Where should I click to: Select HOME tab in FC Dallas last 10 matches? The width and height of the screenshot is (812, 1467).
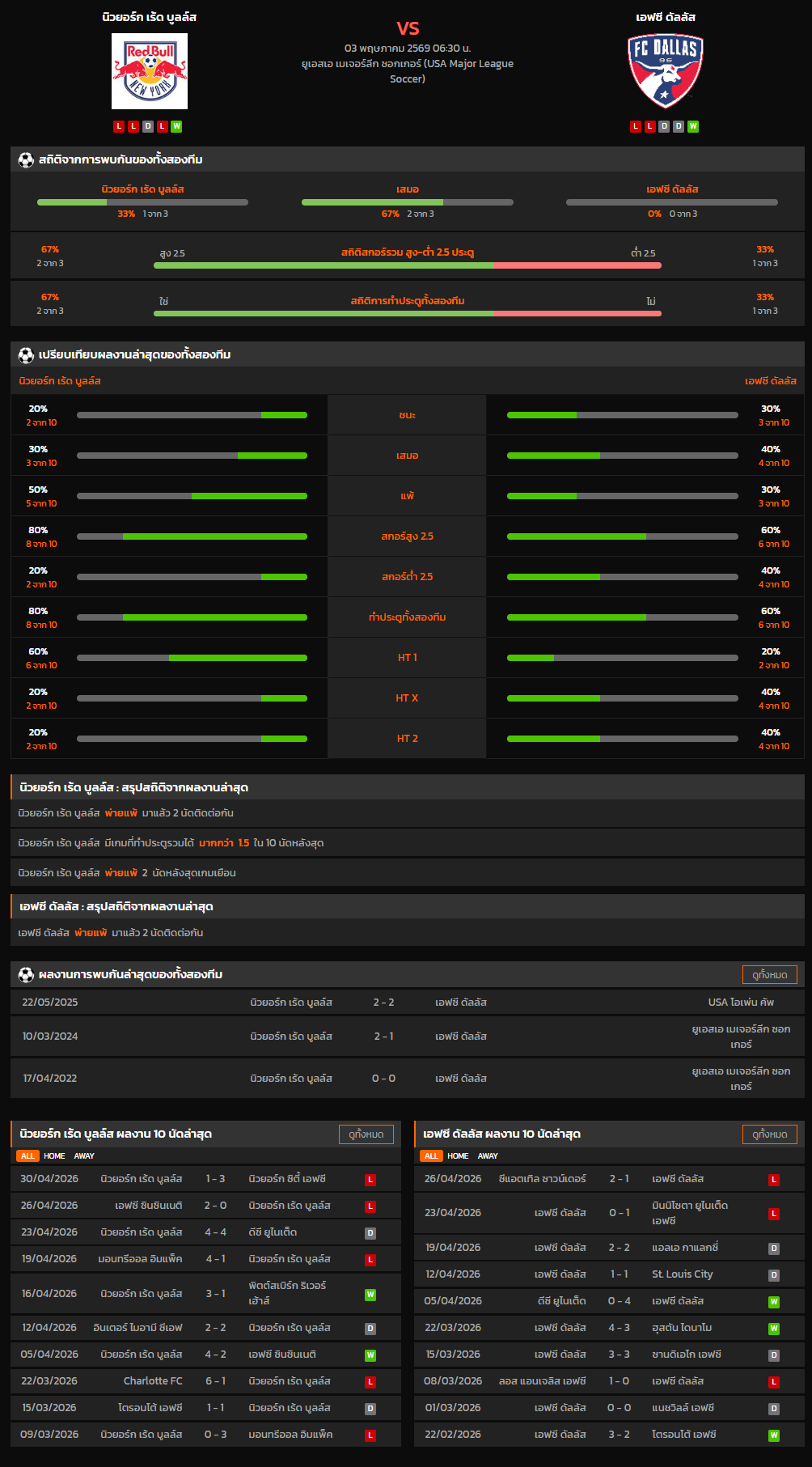point(458,1155)
